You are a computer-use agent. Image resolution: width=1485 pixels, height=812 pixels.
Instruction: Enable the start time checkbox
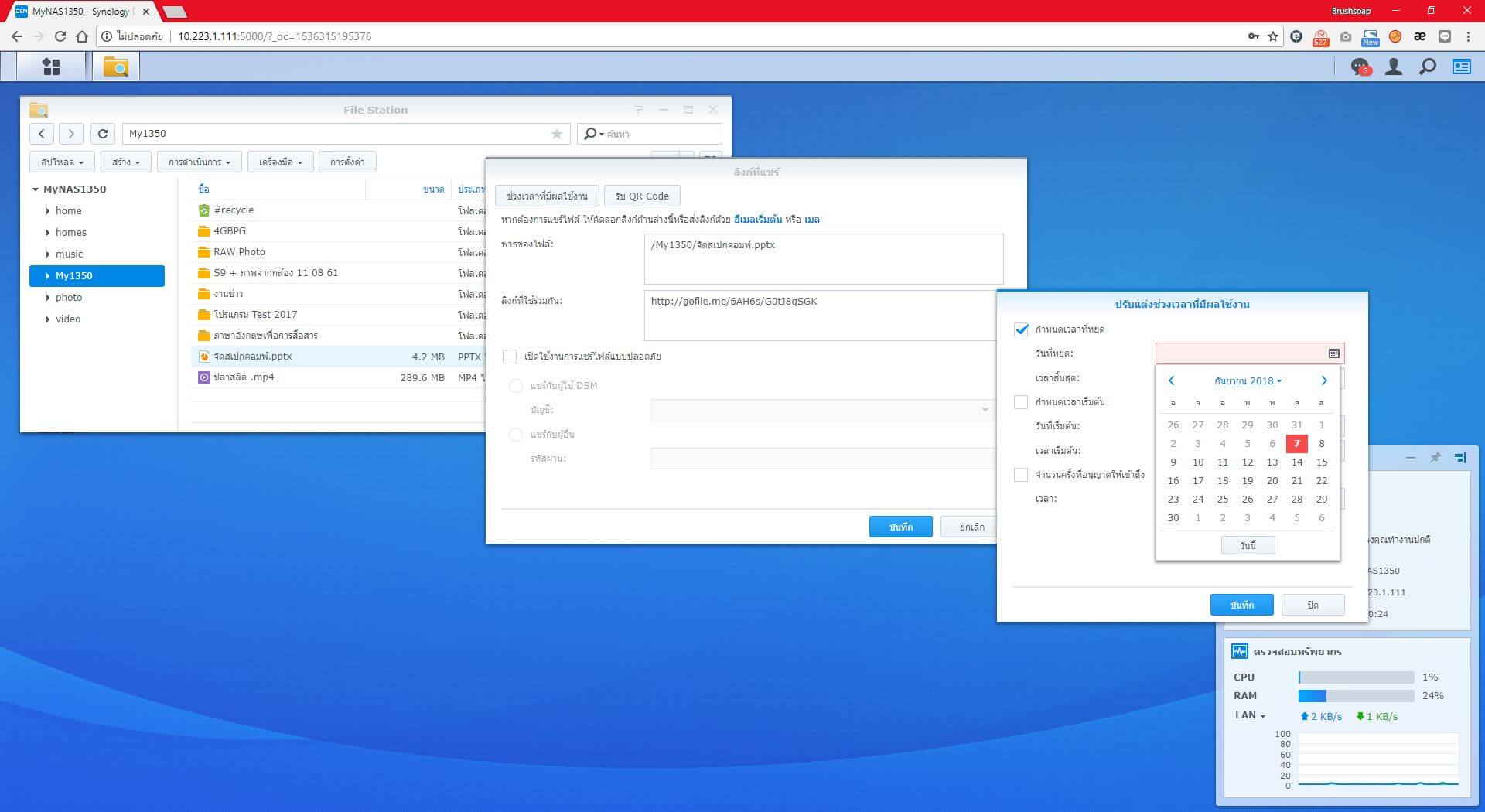point(1021,402)
